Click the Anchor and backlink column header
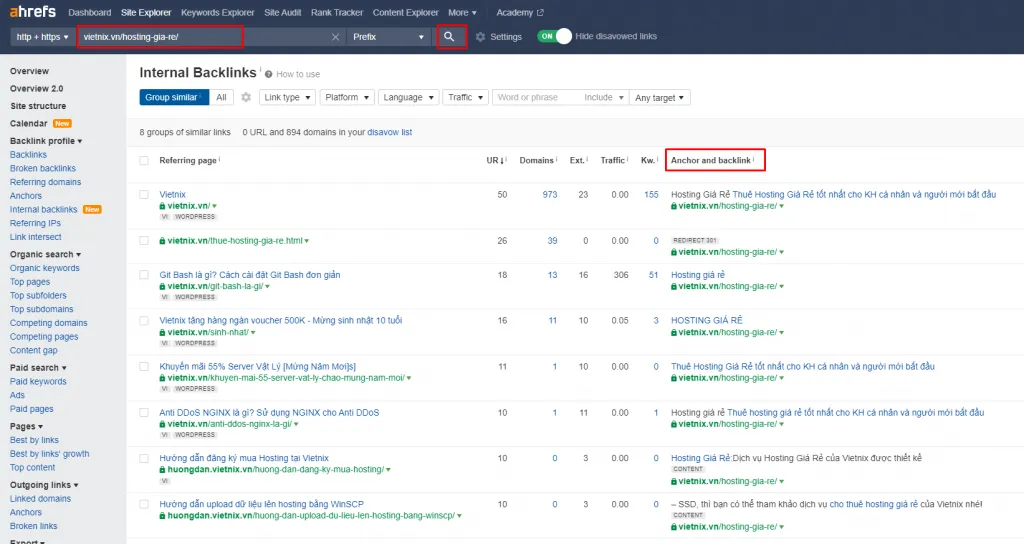Screen dimensions: 1024x544 click(x=711, y=161)
